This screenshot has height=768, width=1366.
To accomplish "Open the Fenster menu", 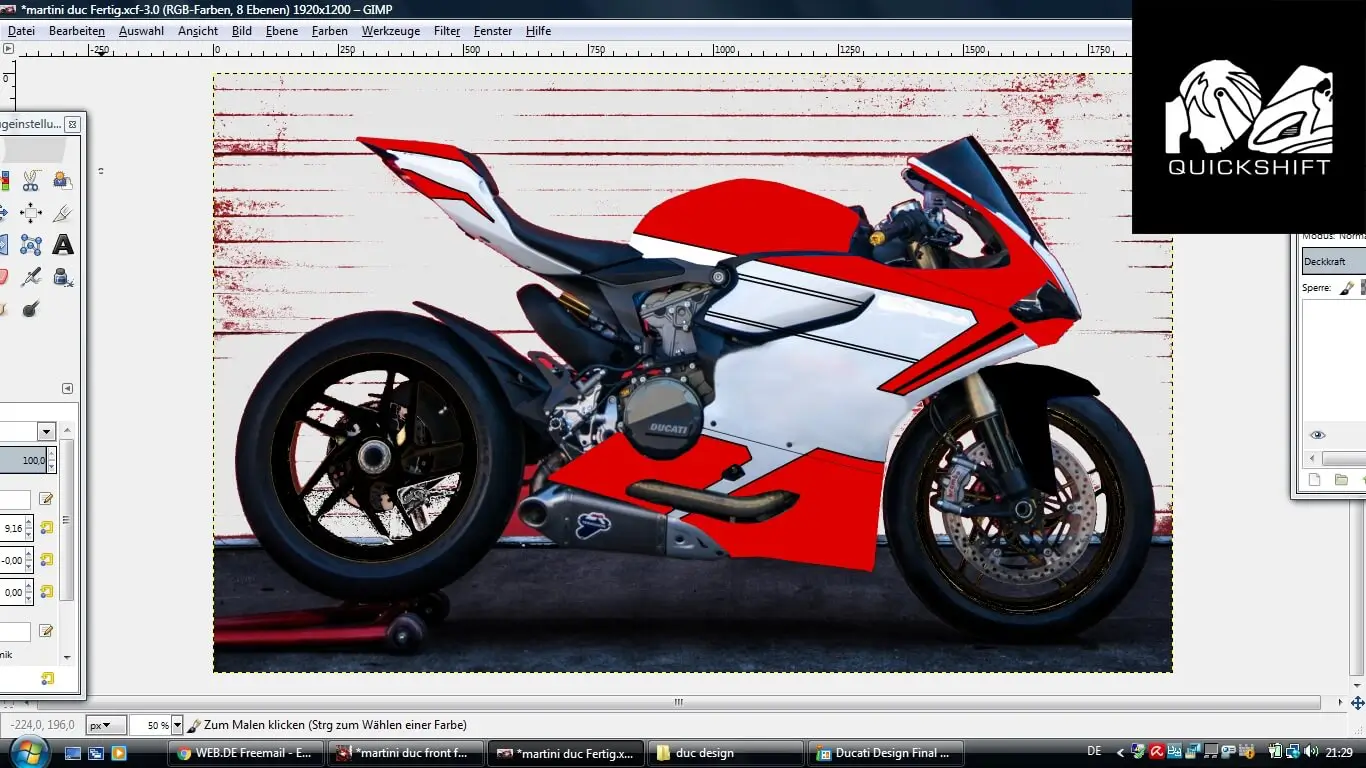I will (493, 31).
